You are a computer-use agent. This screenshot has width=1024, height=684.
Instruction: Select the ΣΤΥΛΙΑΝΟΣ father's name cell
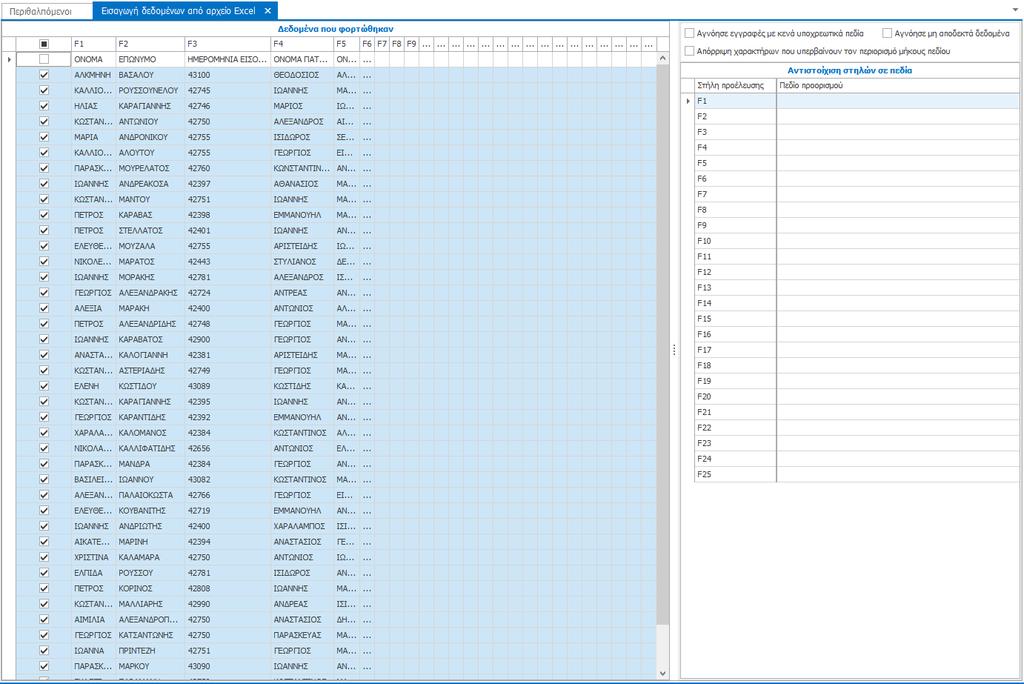(302, 262)
